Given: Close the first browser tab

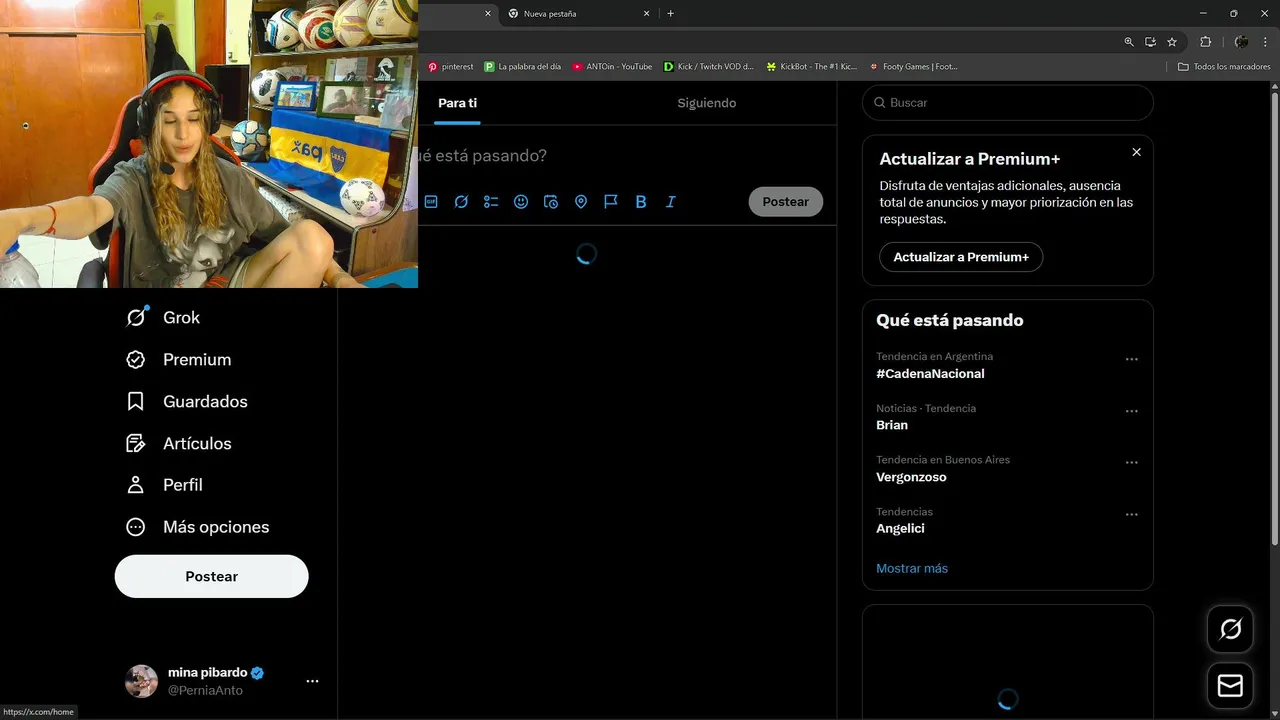Looking at the screenshot, I should [488, 14].
